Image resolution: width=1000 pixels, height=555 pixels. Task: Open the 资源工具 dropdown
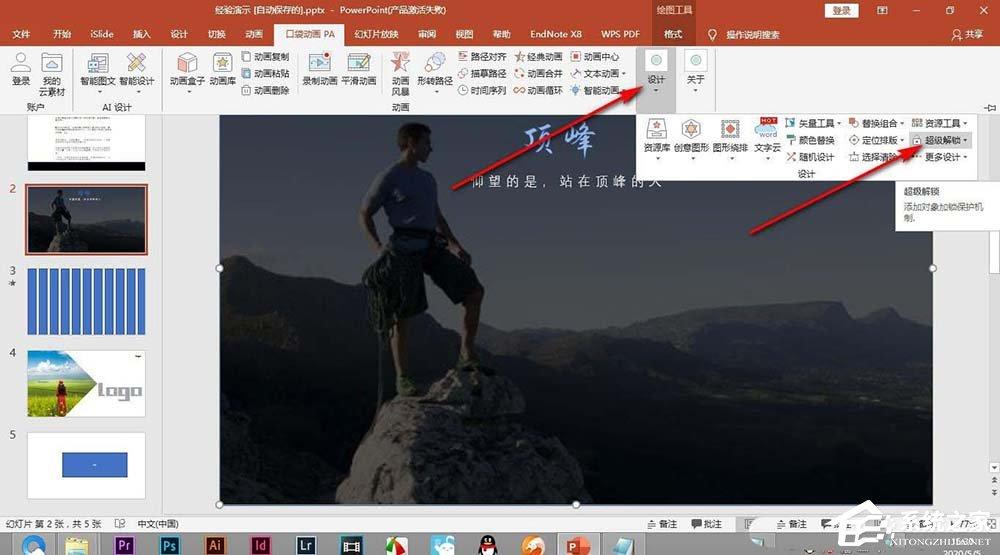point(939,123)
